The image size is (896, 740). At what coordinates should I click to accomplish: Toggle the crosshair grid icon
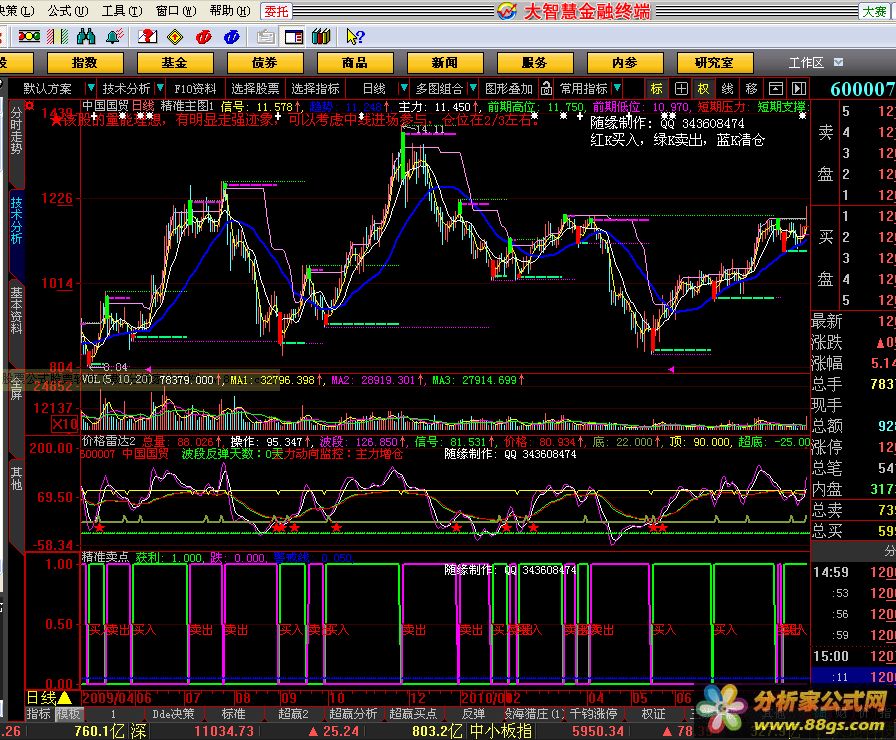[681, 89]
